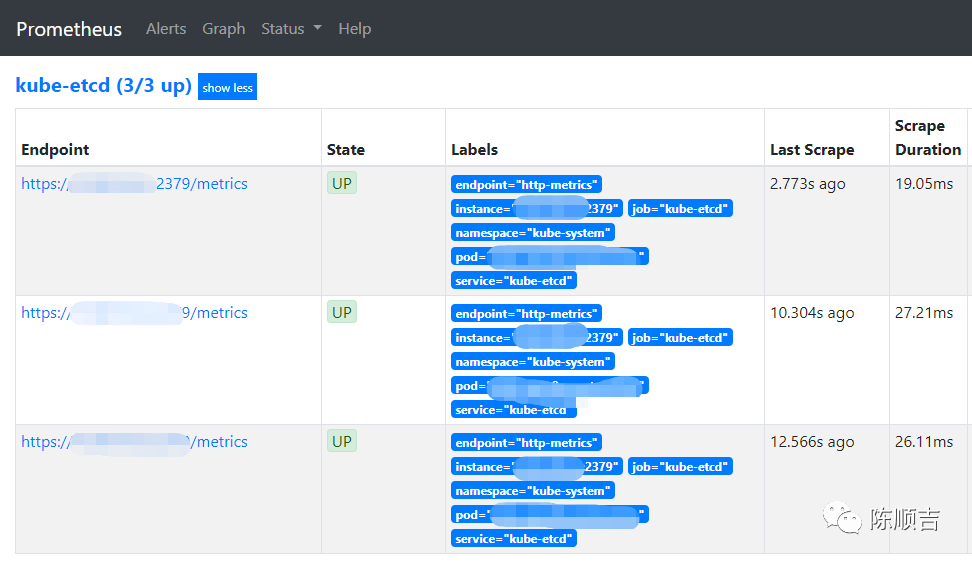The width and height of the screenshot is (972, 562).
Task: Click the second row UP state badge
Action: [342, 312]
